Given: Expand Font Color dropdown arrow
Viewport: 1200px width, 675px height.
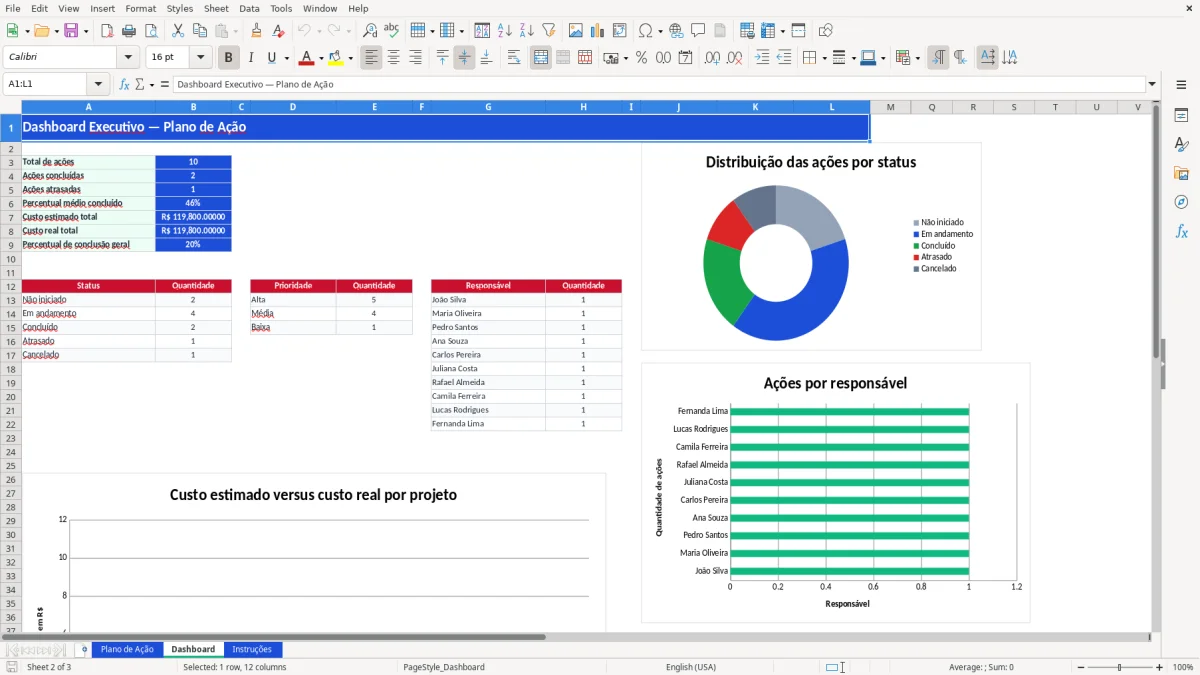Looking at the screenshot, I should 320,58.
